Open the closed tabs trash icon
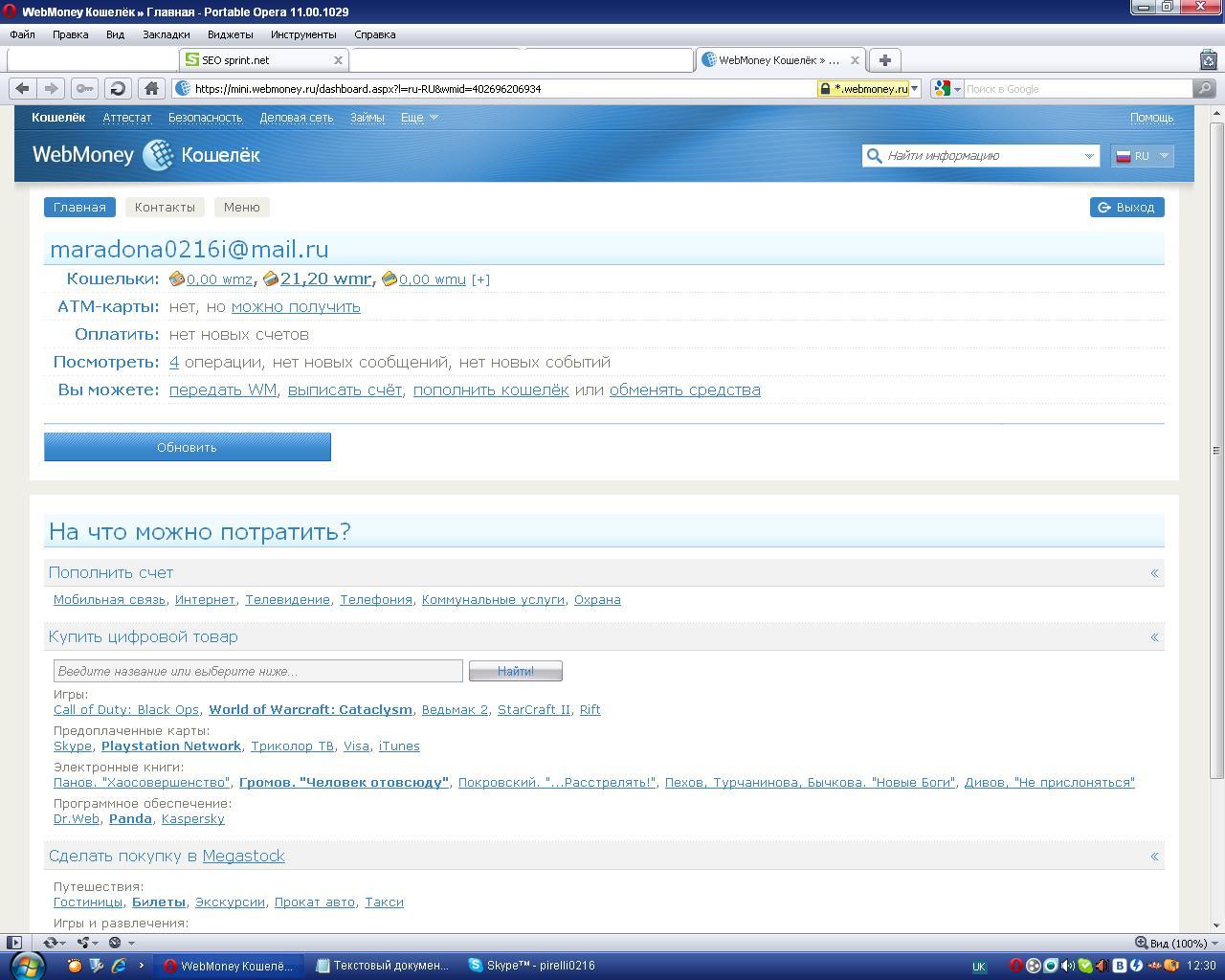 (1208, 59)
